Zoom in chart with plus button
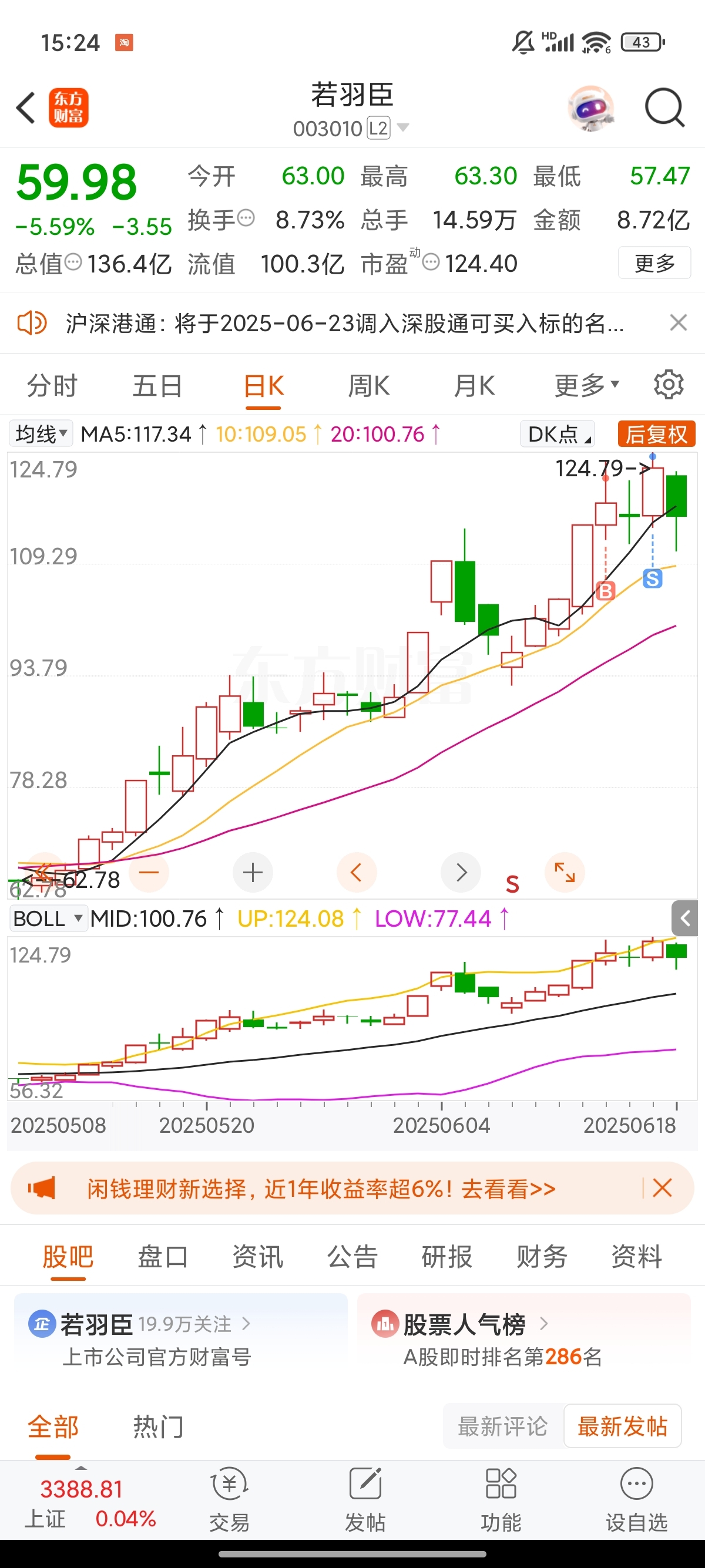Viewport: 705px width, 1568px height. [x=253, y=872]
